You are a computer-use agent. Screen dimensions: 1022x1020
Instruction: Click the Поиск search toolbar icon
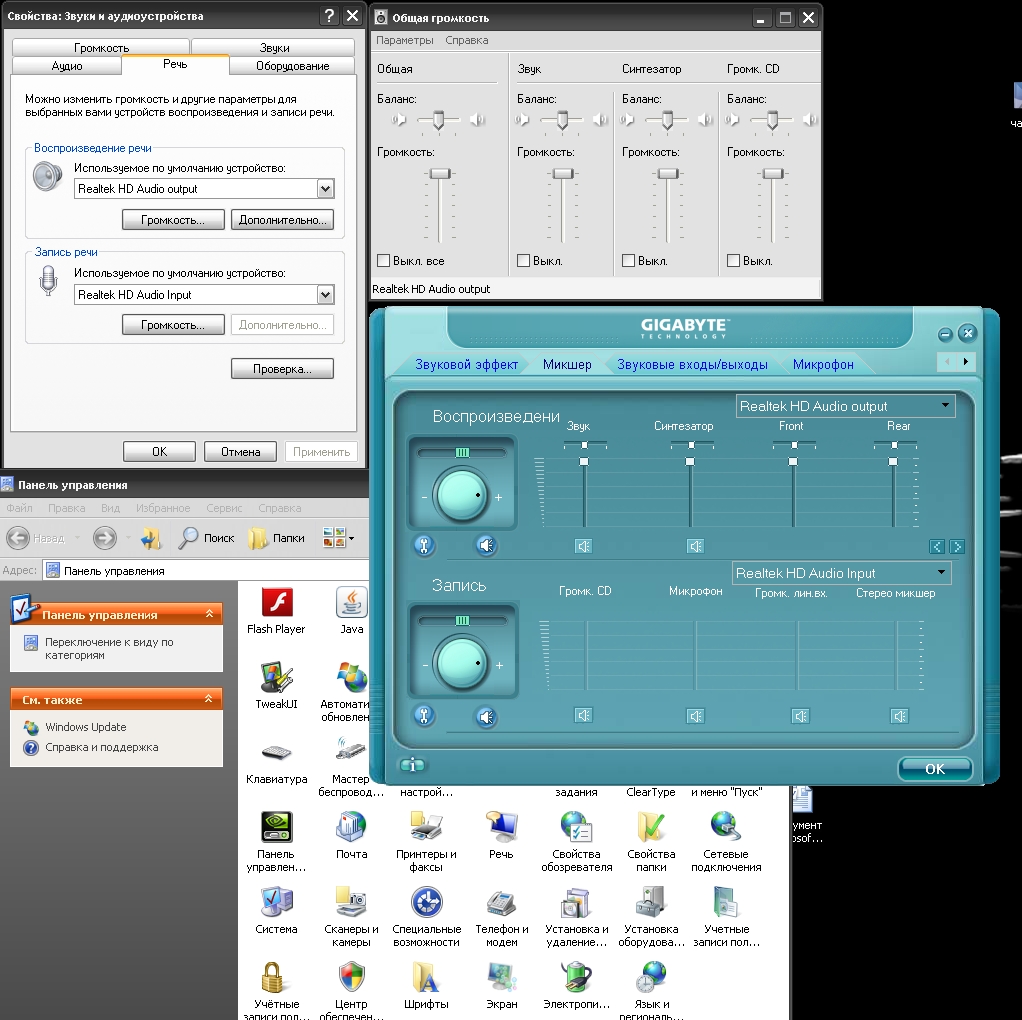(x=206, y=538)
